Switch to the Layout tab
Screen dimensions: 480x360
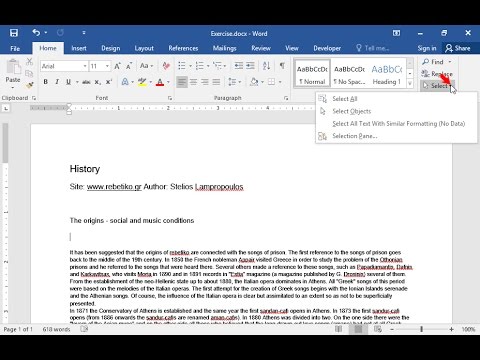pos(144,48)
